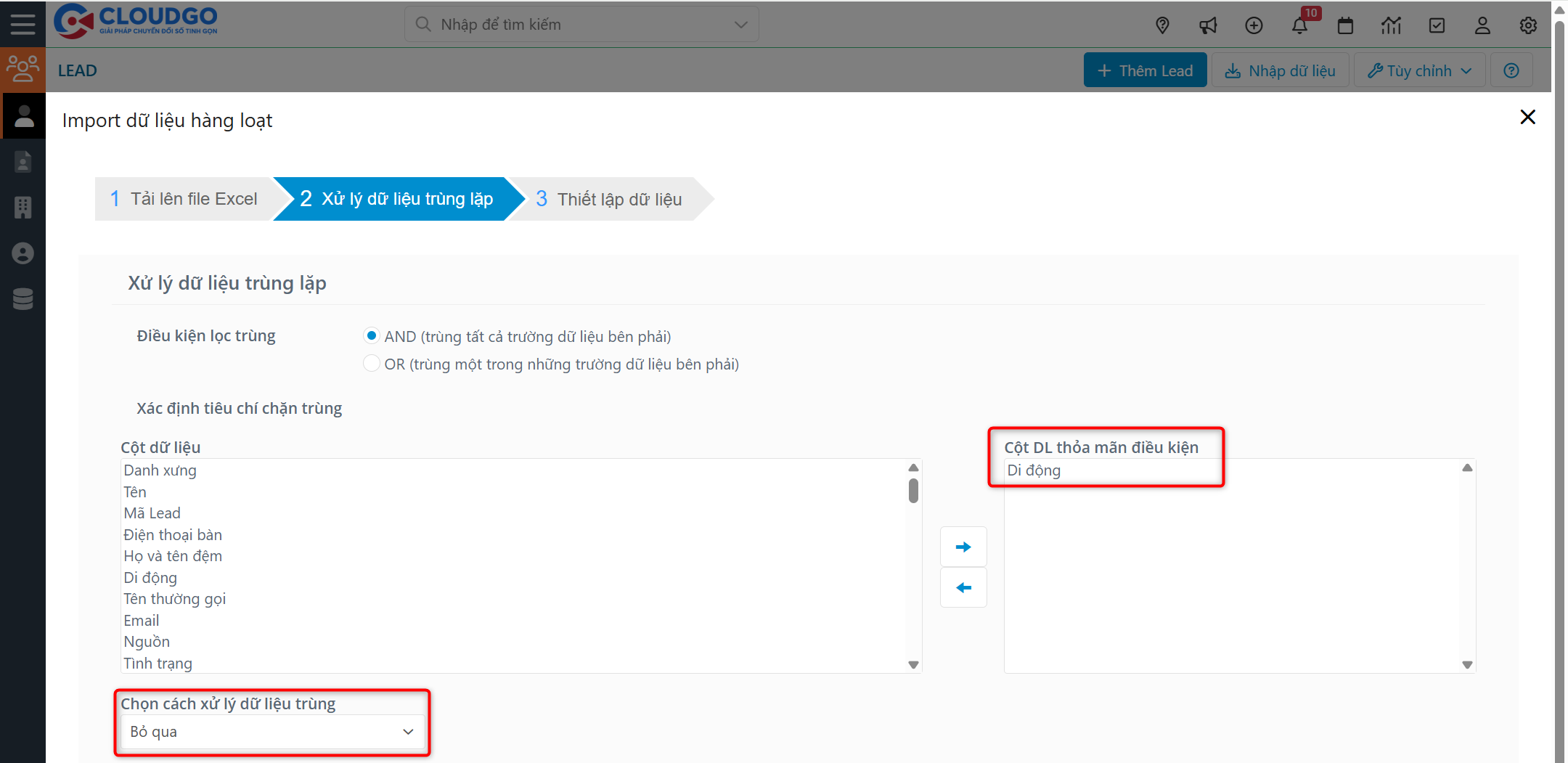Open the check-in location pin icon
The height and width of the screenshot is (763, 1568).
pos(1163,25)
